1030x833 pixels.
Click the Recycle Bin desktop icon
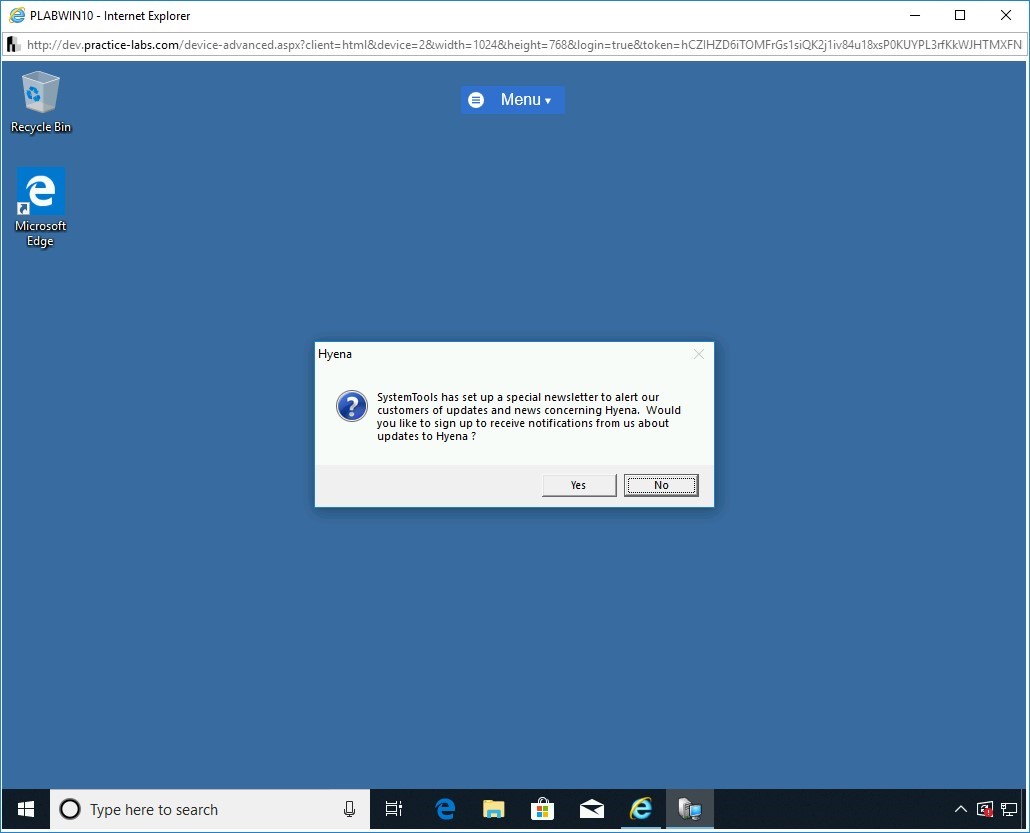(41, 101)
